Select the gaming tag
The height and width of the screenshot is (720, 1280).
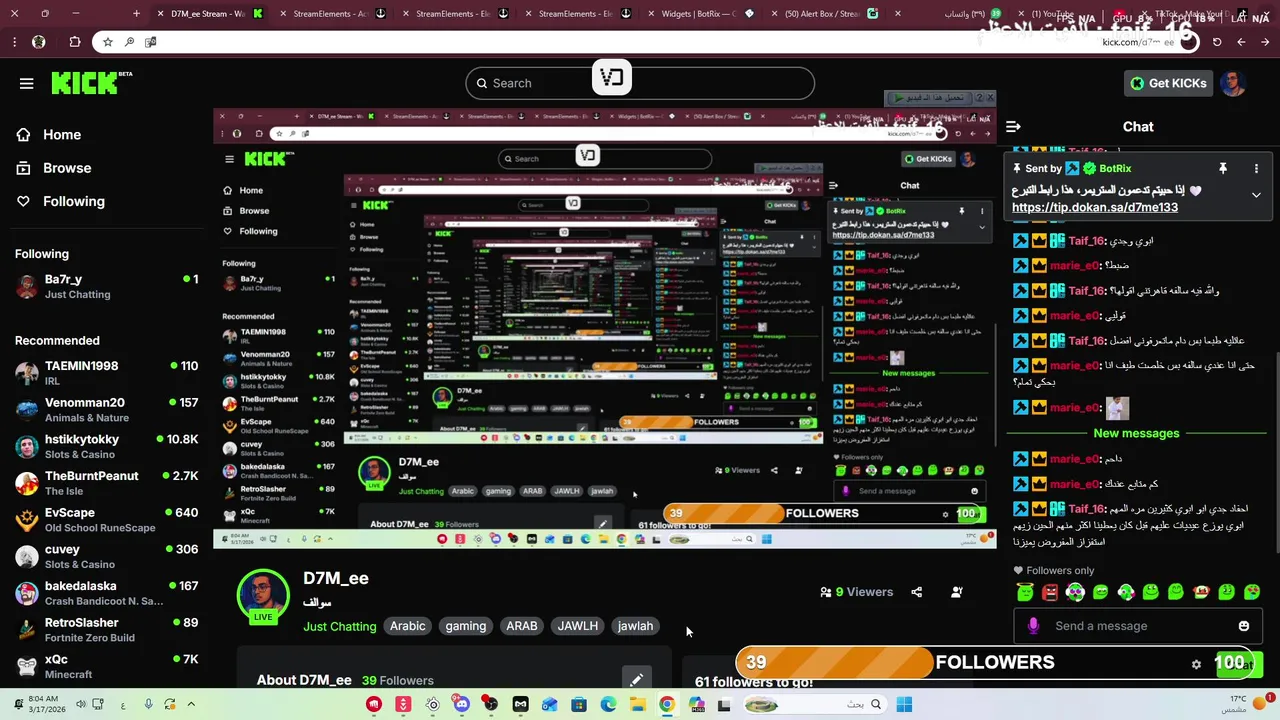click(x=466, y=626)
